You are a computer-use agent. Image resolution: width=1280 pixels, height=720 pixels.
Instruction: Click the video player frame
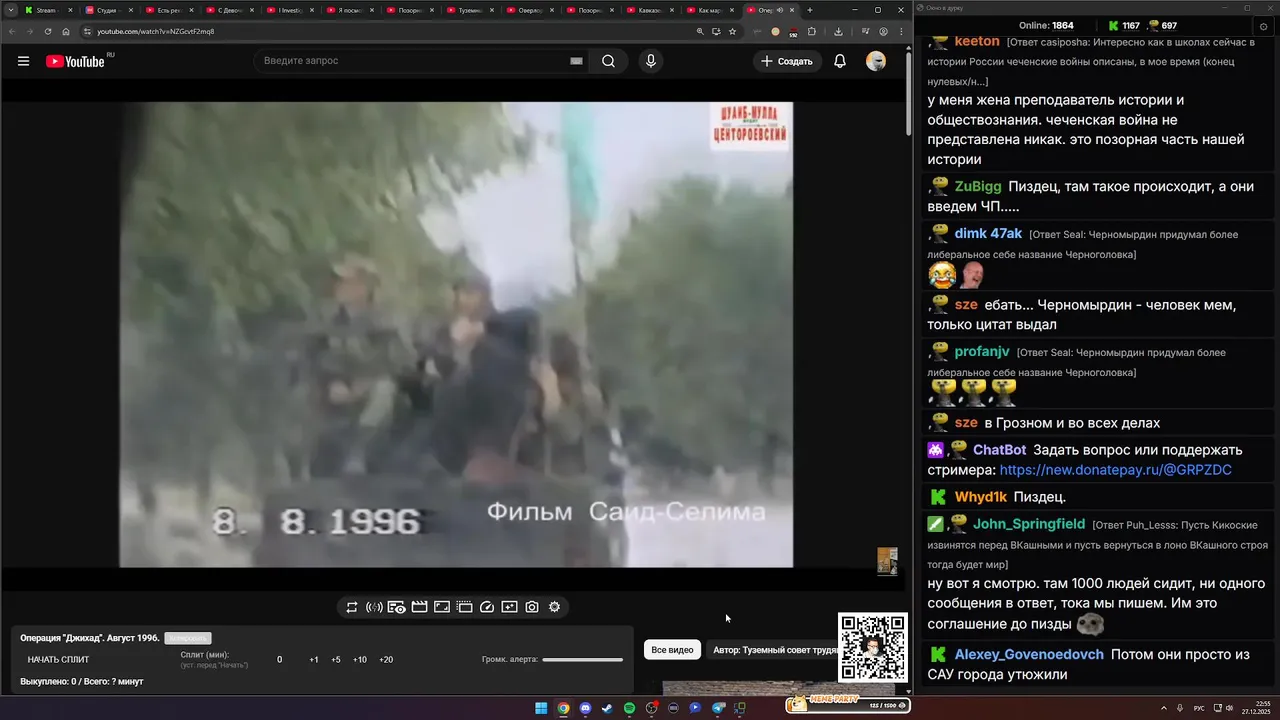[x=456, y=334]
